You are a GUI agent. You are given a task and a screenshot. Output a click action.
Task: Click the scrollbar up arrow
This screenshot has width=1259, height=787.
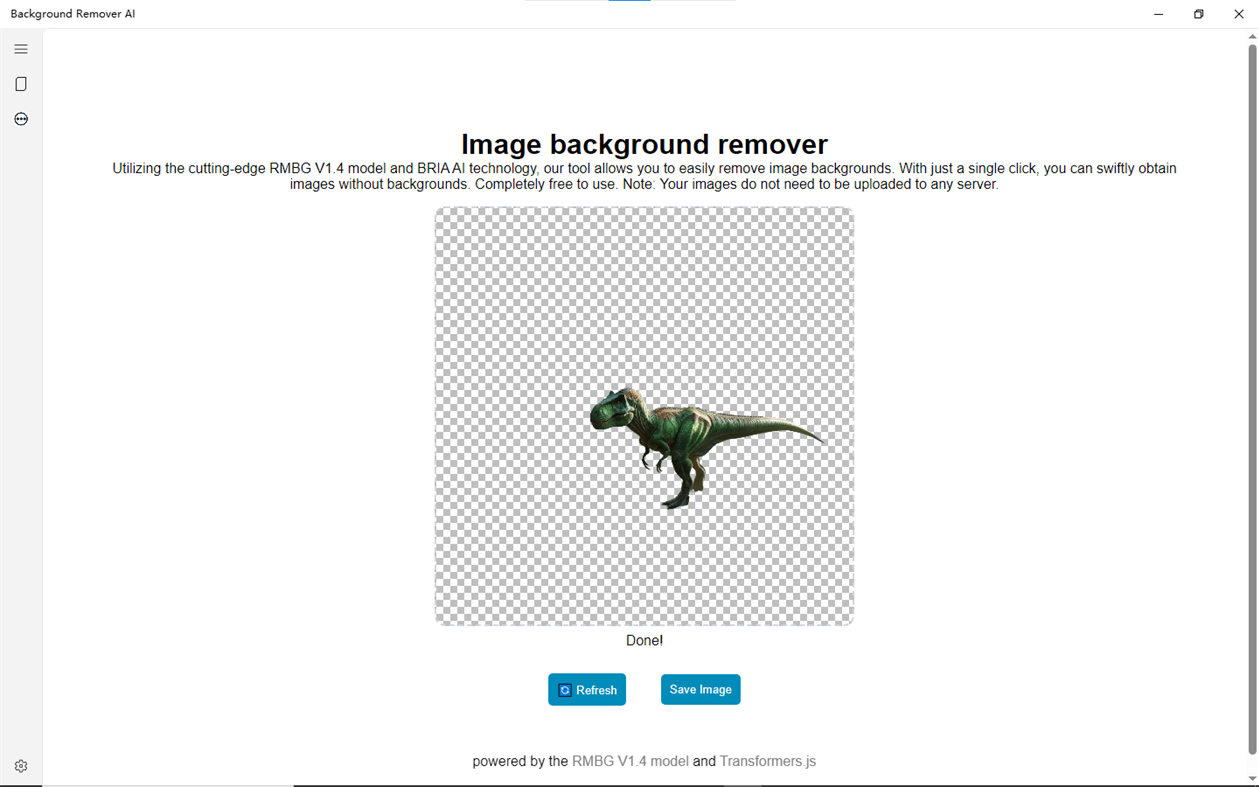(x=1252, y=36)
